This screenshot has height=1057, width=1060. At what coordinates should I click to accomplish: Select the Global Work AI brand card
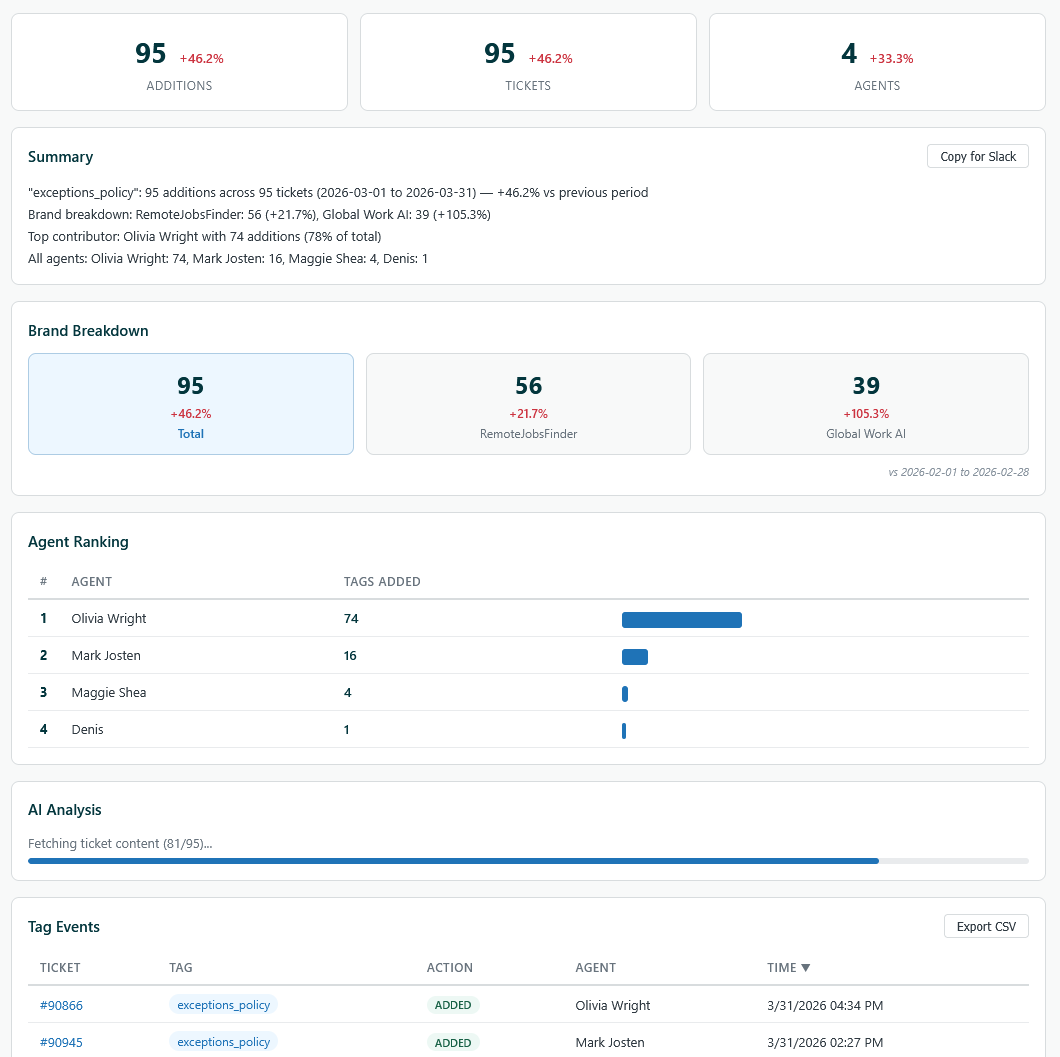(866, 403)
